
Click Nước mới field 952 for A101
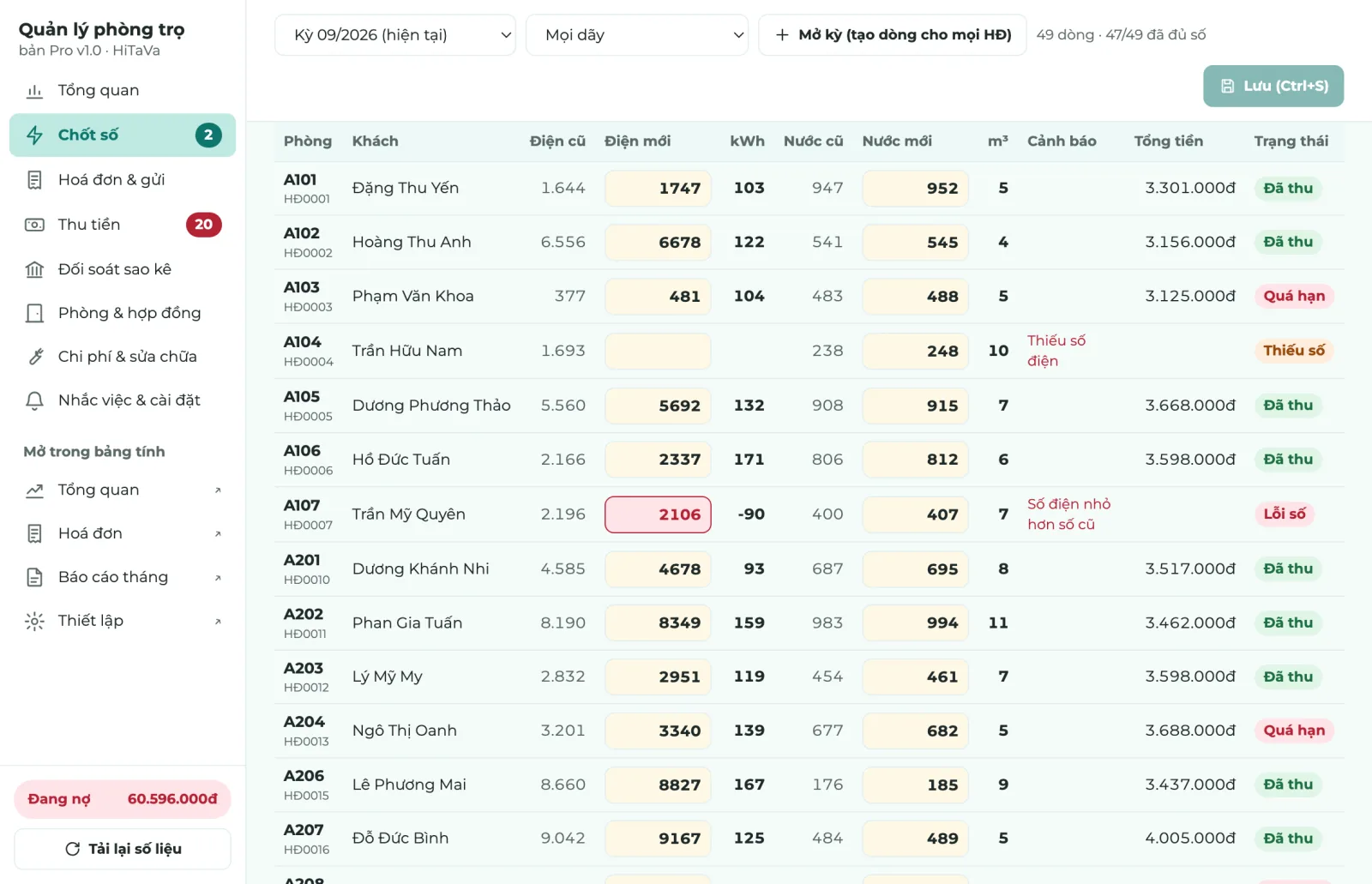[915, 189]
